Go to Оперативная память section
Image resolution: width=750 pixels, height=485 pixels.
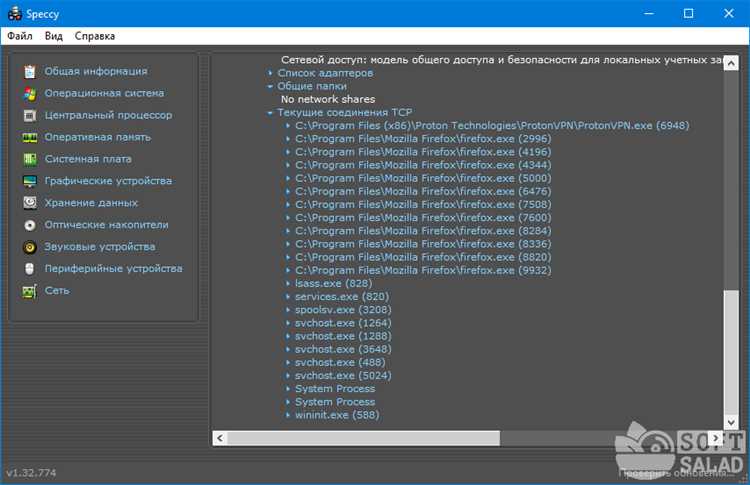(98, 137)
